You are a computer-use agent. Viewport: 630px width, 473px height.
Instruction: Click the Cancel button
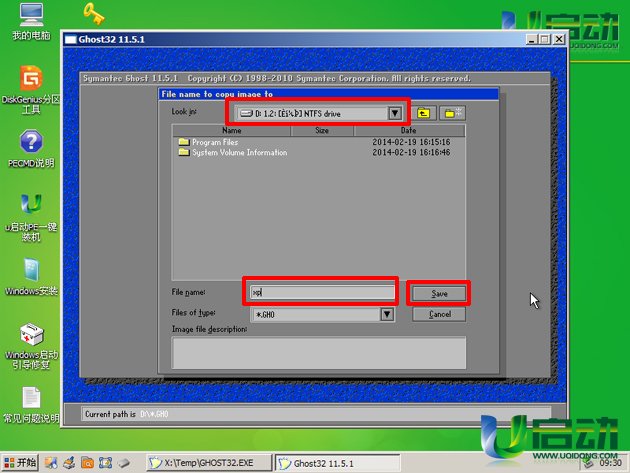pos(439,314)
